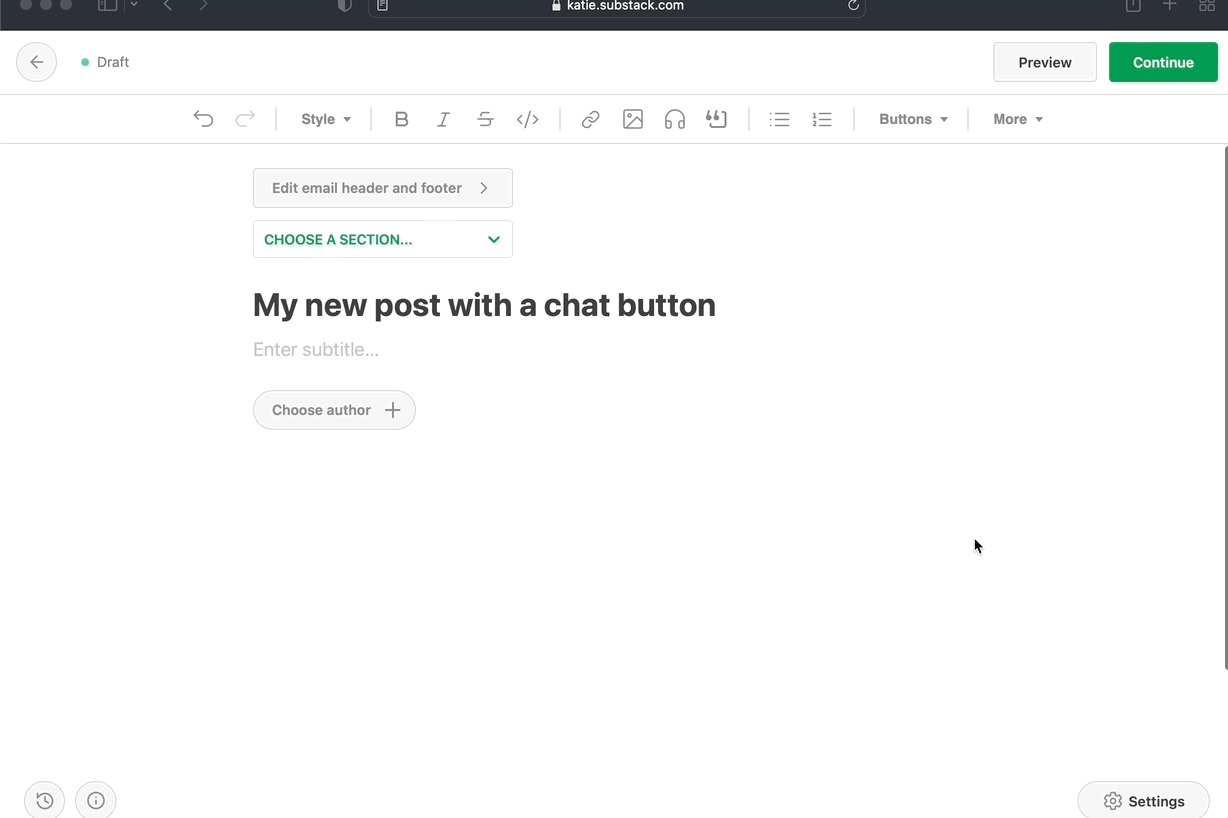Create a numbered list
Screen dimensions: 1228x818
[821, 119]
